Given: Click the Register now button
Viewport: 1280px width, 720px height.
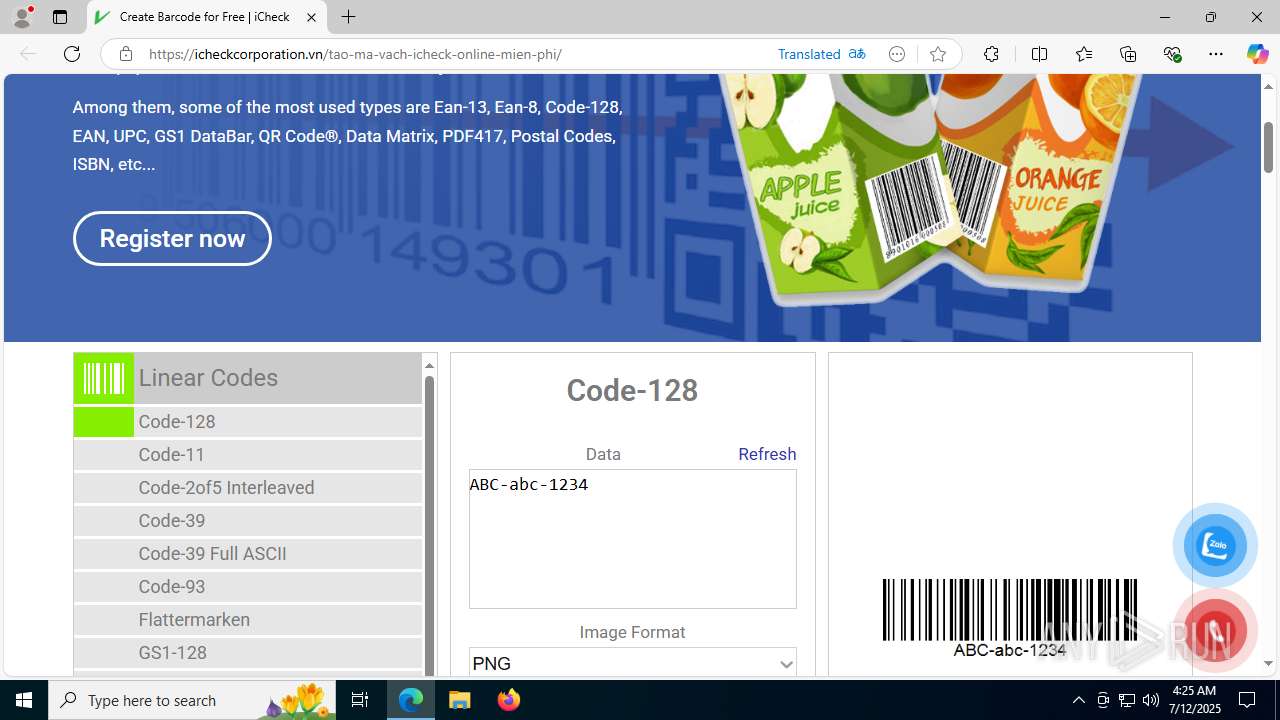Looking at the screenshot, I should pos(172,238).
